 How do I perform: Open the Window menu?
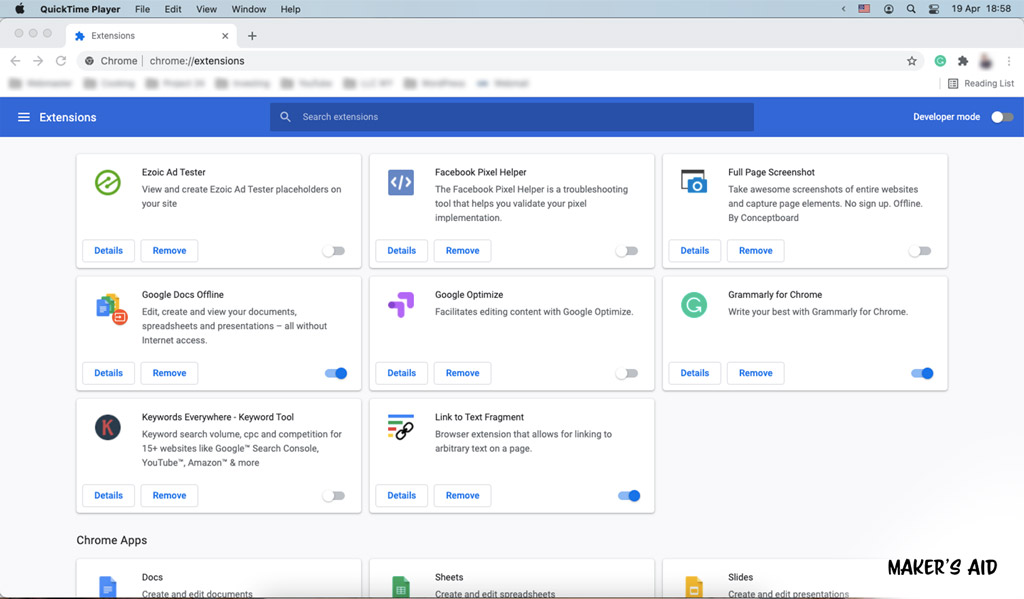[249, 9]
